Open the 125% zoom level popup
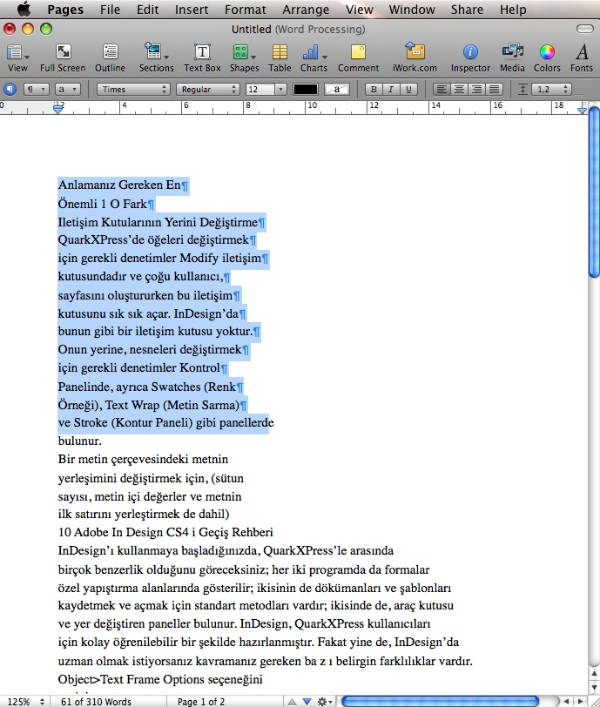This screenshot has width=600, height=707. 26,702
